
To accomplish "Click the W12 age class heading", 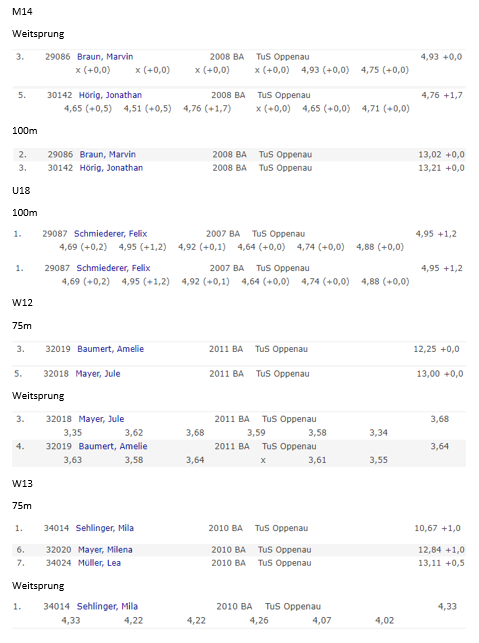I will (x=22, y=303).
